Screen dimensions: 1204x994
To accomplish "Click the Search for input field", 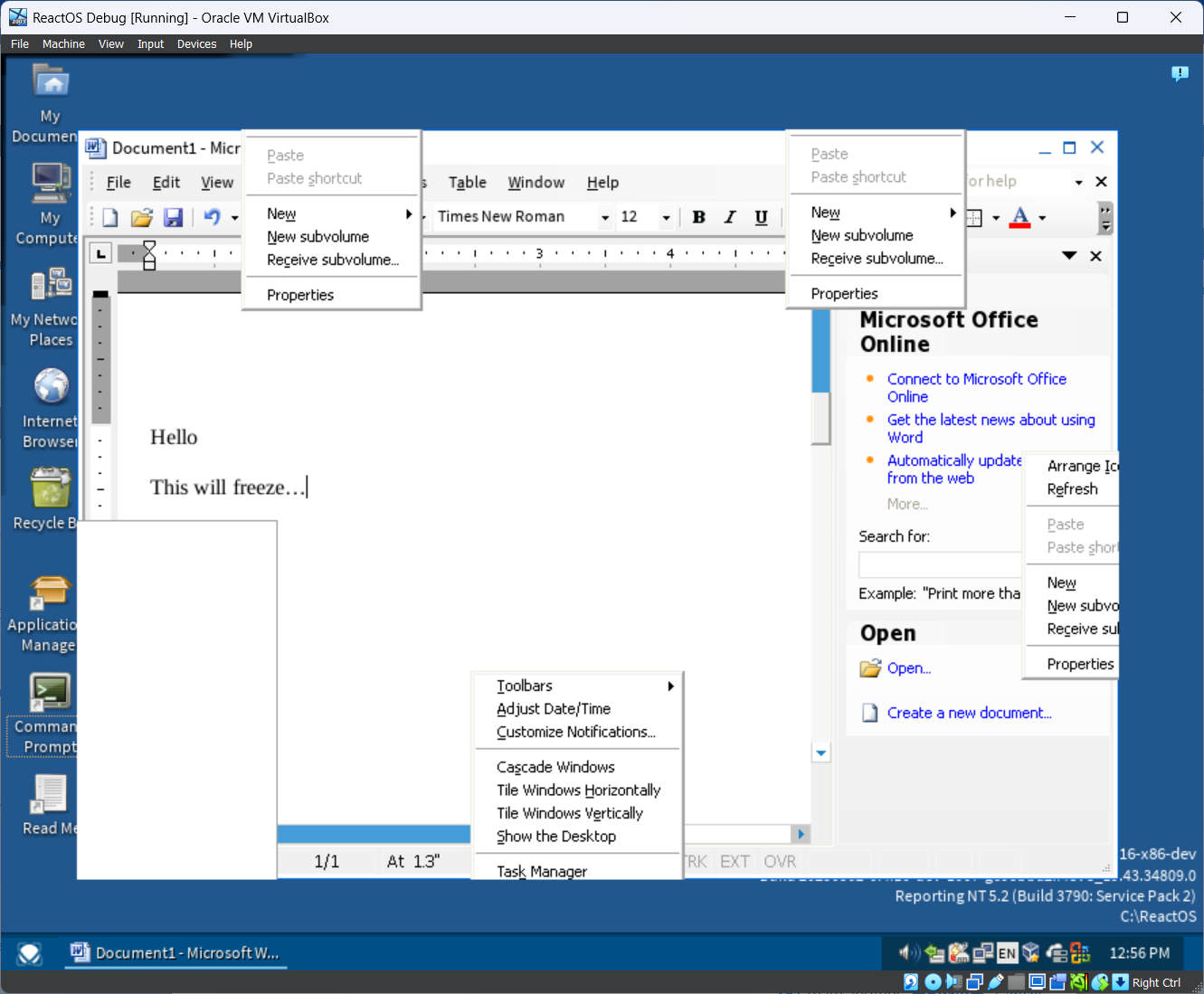I will (940, 564).
